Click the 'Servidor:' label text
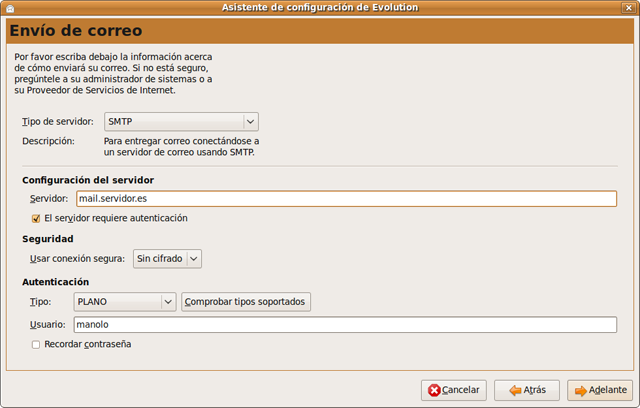This screenshot has width=640, height=408. click(49, 198)
